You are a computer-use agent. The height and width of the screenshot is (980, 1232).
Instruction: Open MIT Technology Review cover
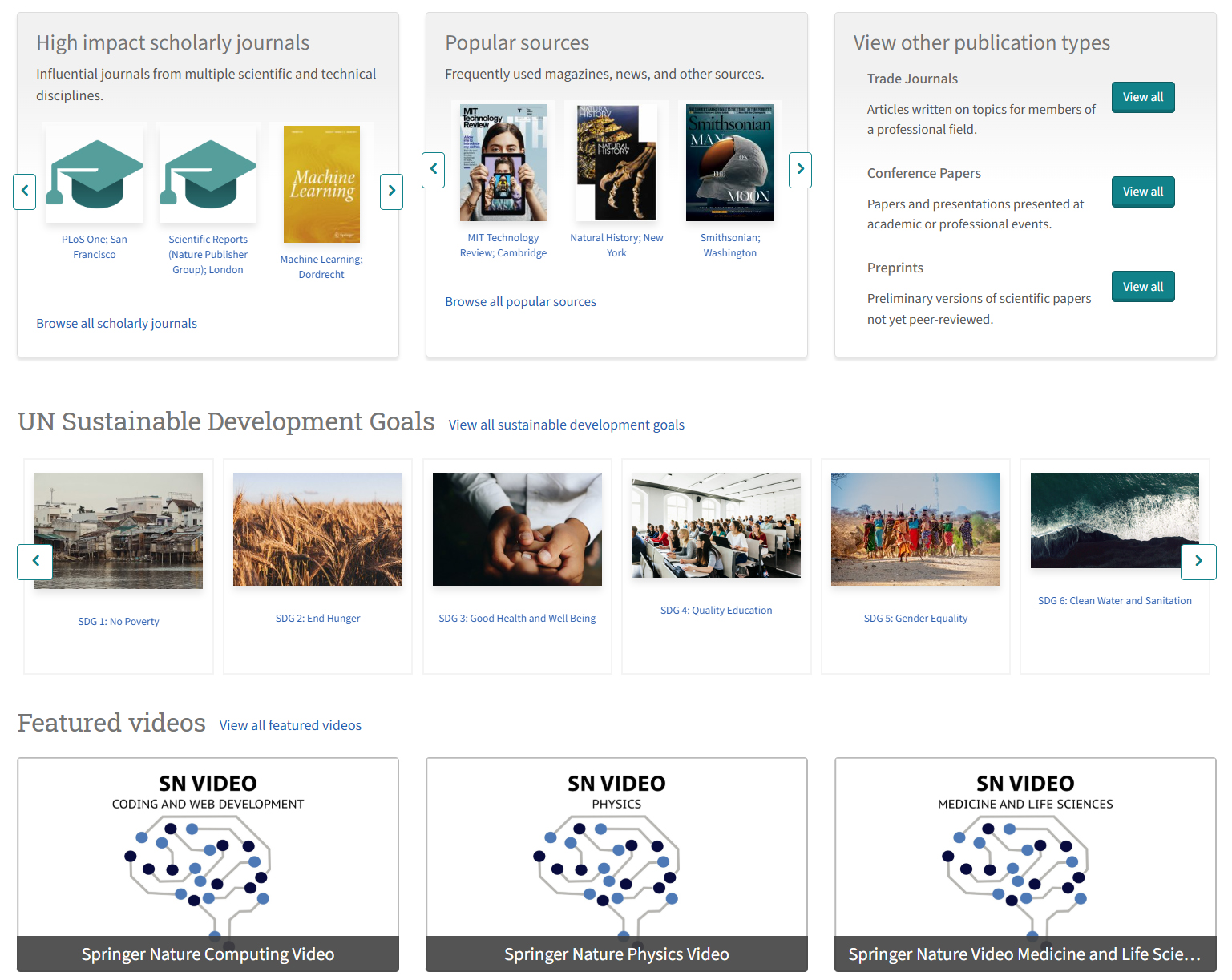click(x=503, y=163)
